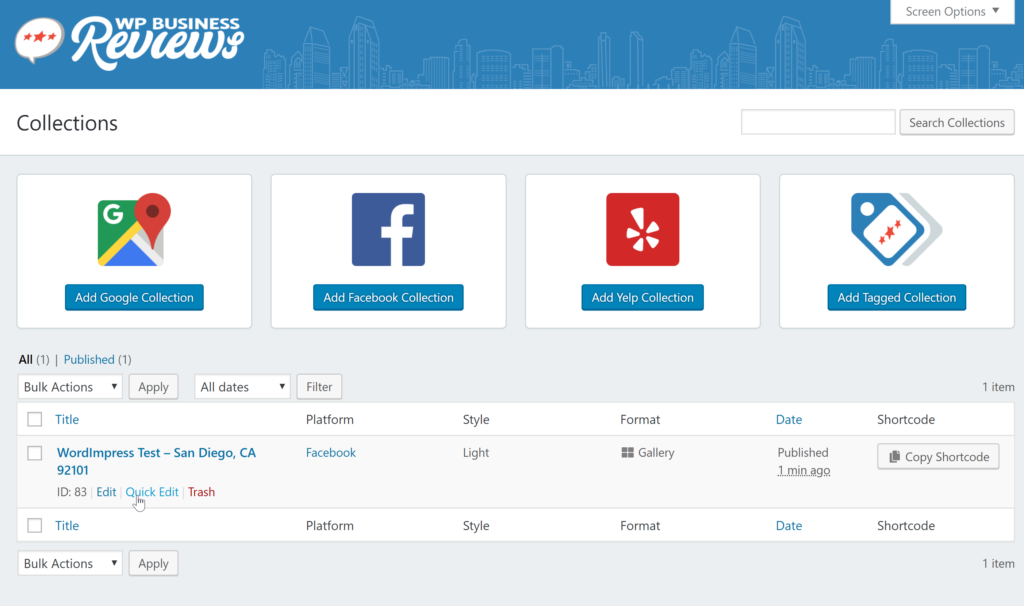
Task: Click the 'ID: 83' text
Action: [x=72, y=492]
